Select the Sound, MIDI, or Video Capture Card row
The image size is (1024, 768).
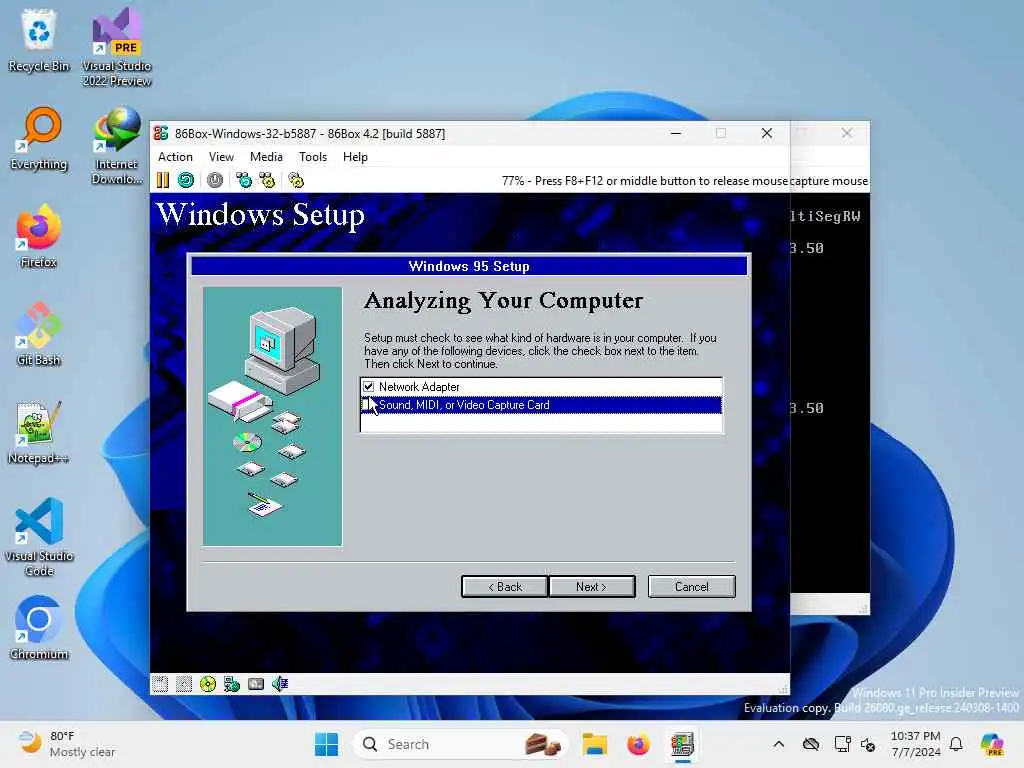[x=541, y=405]
